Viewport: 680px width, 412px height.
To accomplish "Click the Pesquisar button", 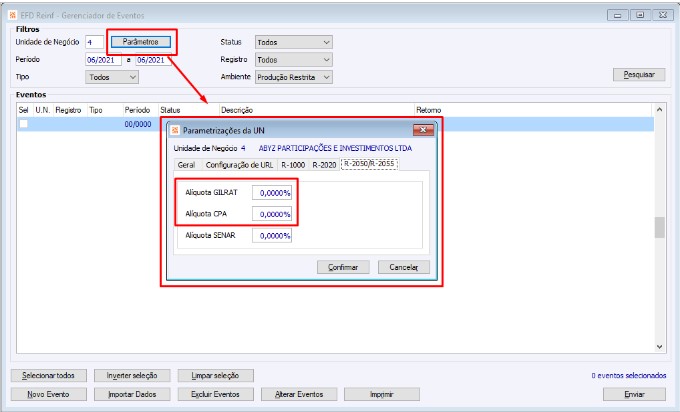I will (639, 75).
